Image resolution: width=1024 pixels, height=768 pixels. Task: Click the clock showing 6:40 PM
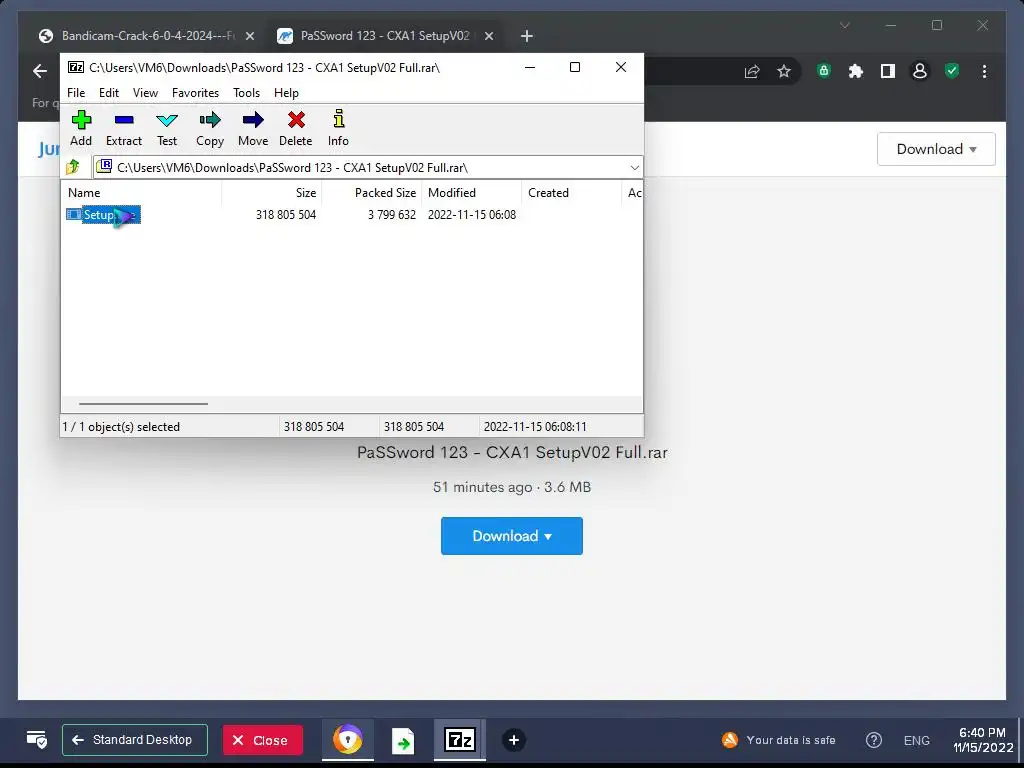(x=982, y=740)
